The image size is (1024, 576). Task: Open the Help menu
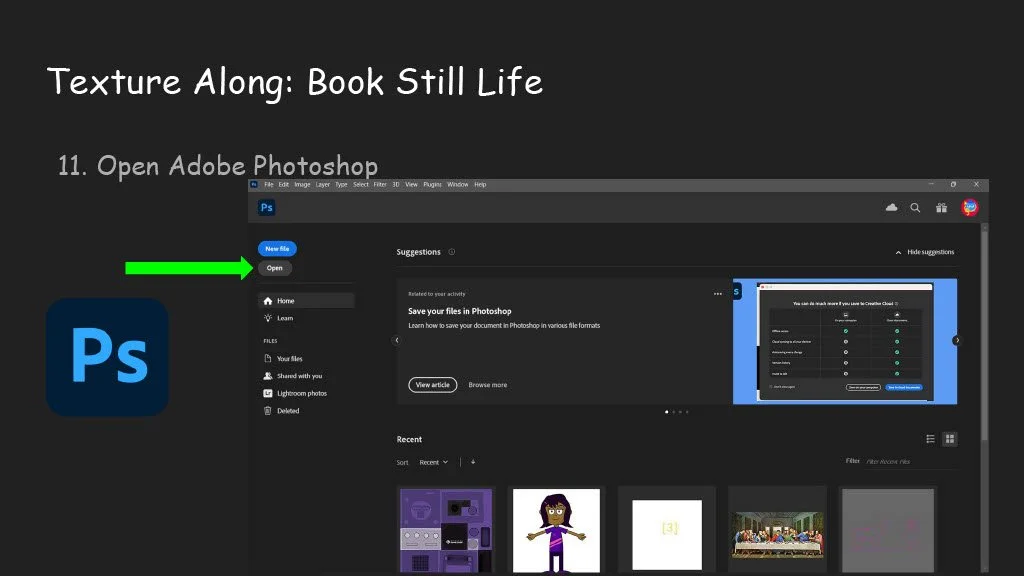[480, 185]
